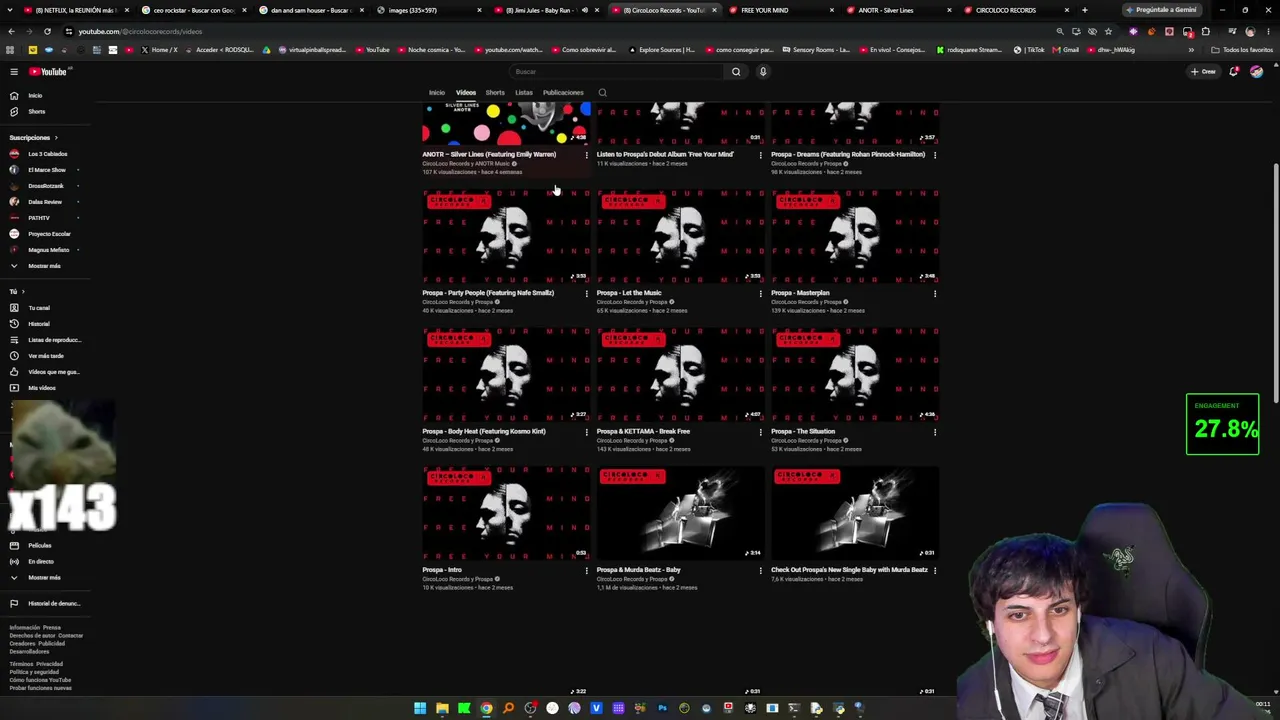Viewport: 1280px width, 720px height.
Task: Open options menu for Prospa & KETTAMA Break Free
Action: (x=761, y=432)
